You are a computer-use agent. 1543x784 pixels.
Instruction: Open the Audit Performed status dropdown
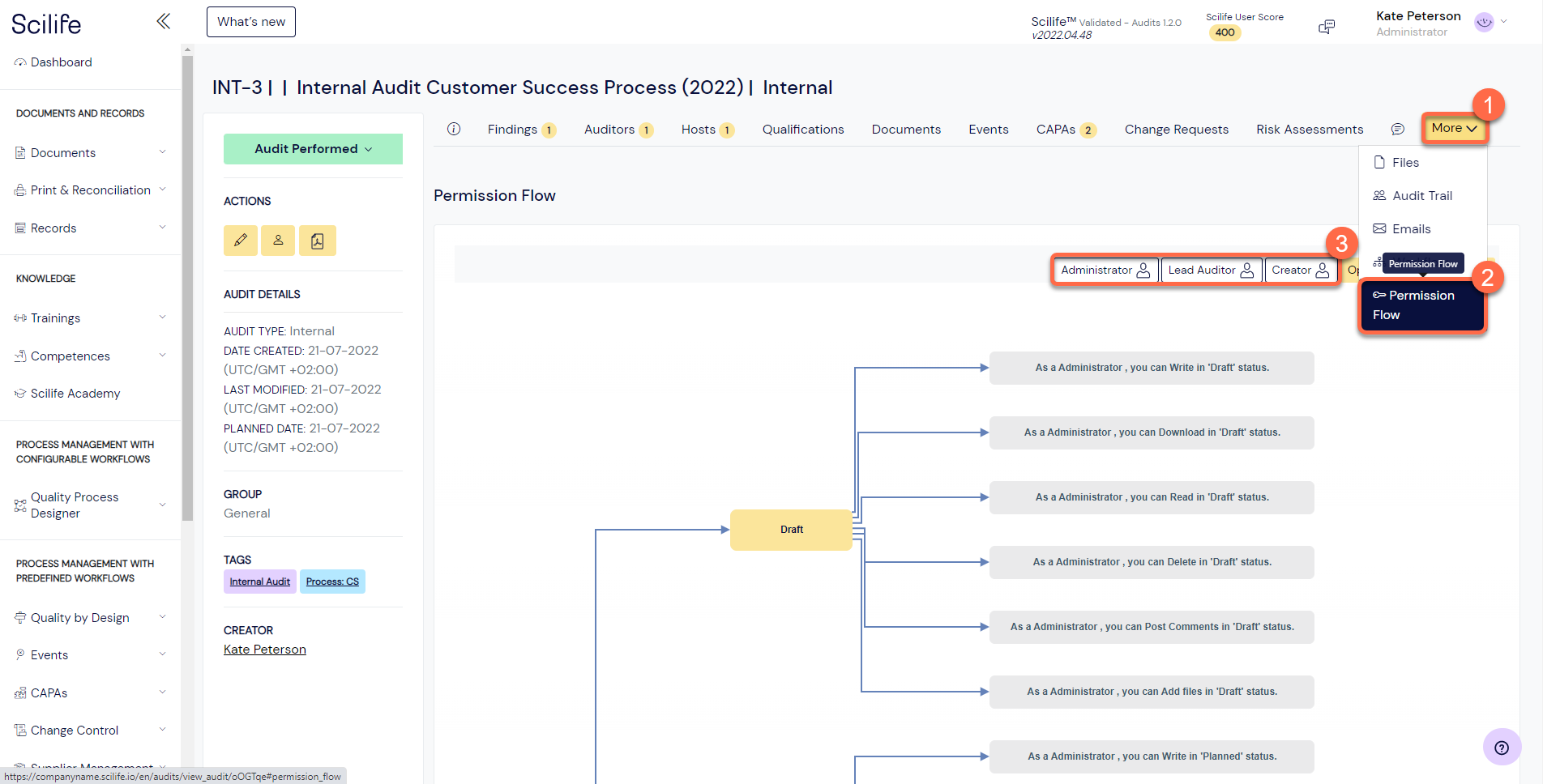[x=313, y=149]
